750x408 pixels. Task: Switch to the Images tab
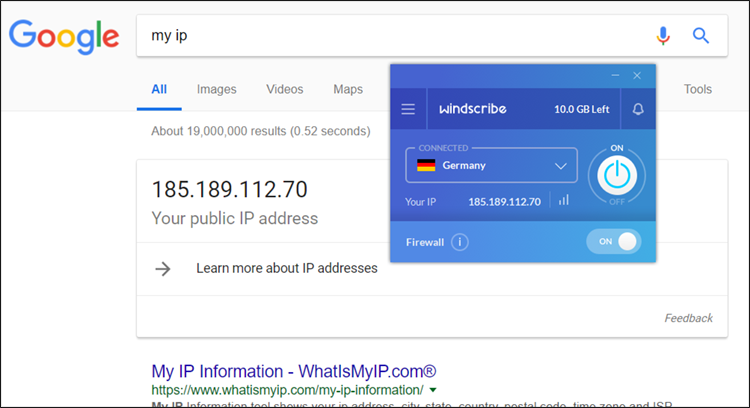coord(217,89)
